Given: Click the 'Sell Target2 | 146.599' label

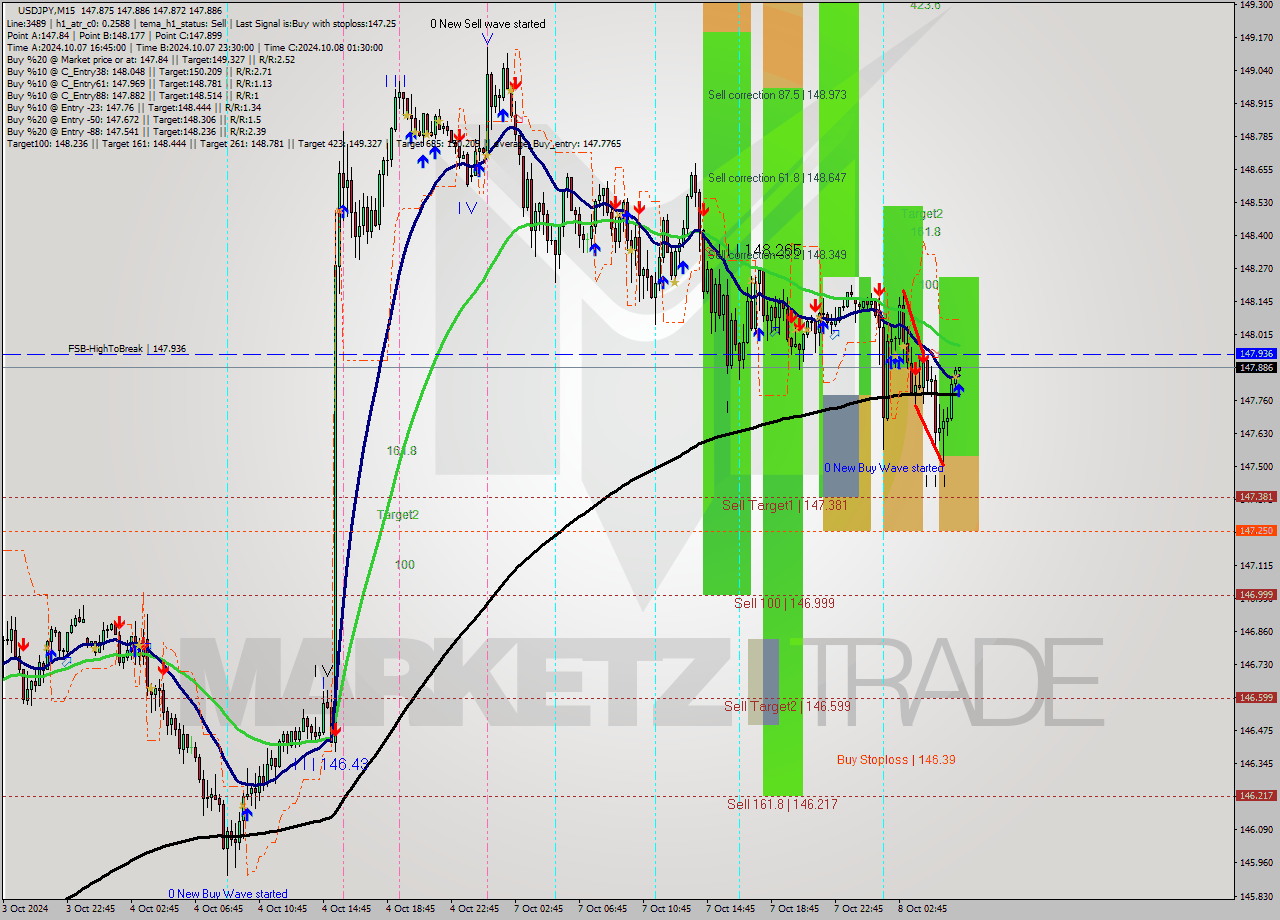Looking at the screenshot, I should click(x=787, y=706).
